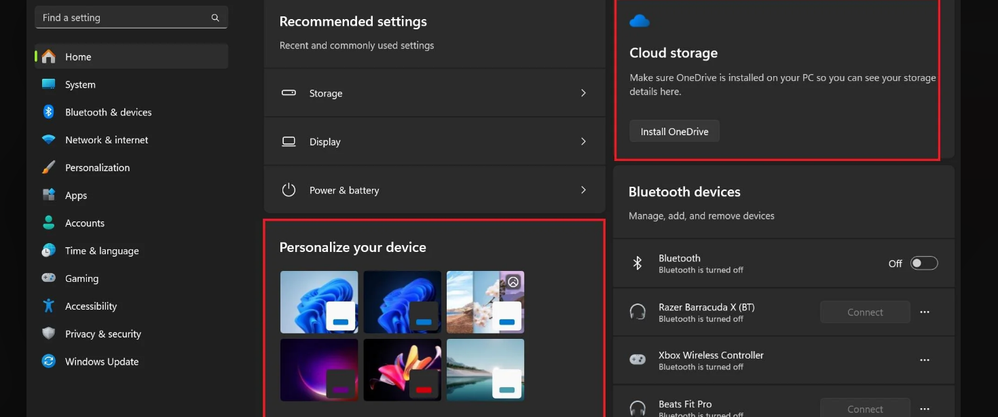This screenshot has width=998, height=417.
Task: Click the Personalization paintbrush icon
Action: pos(48,167)
